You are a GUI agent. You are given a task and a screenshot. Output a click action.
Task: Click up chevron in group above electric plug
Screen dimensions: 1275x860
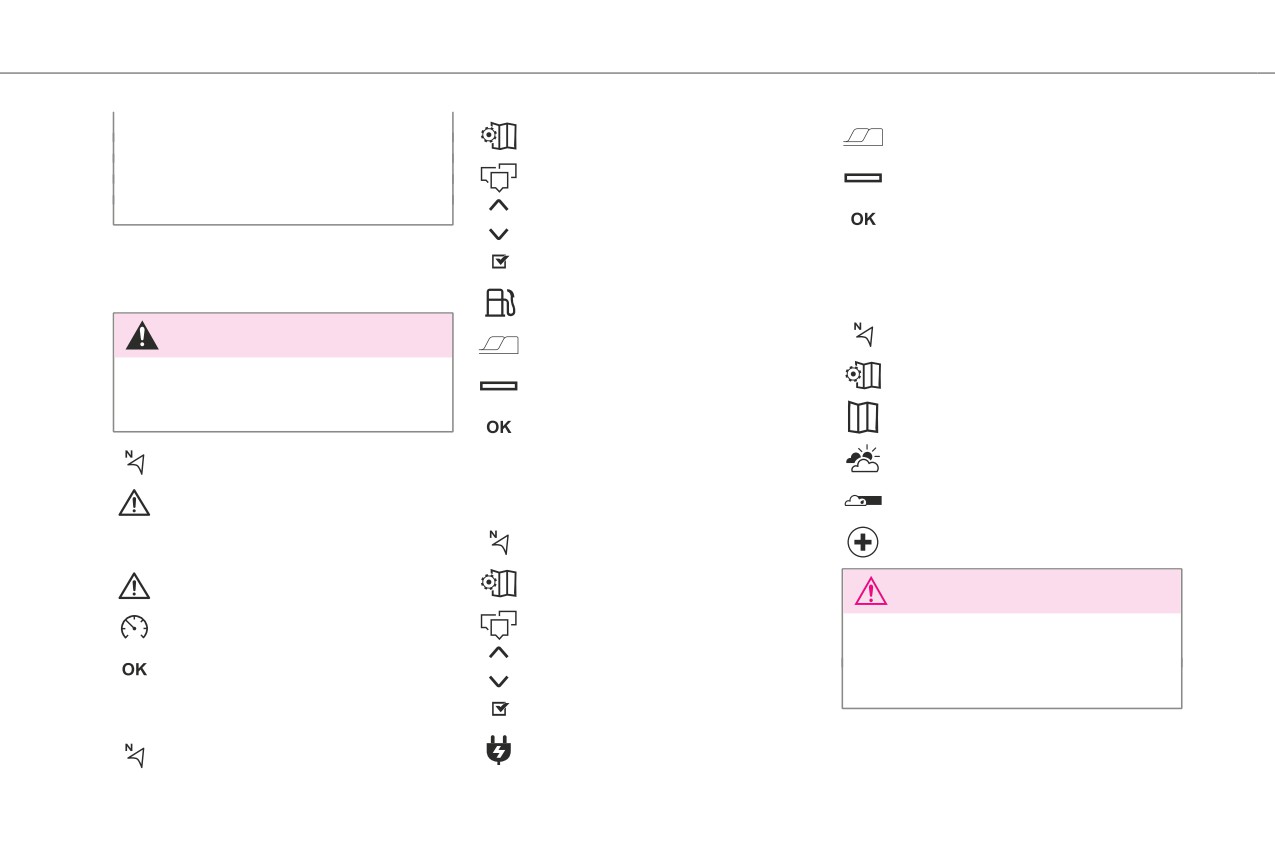tap(499, 652)
